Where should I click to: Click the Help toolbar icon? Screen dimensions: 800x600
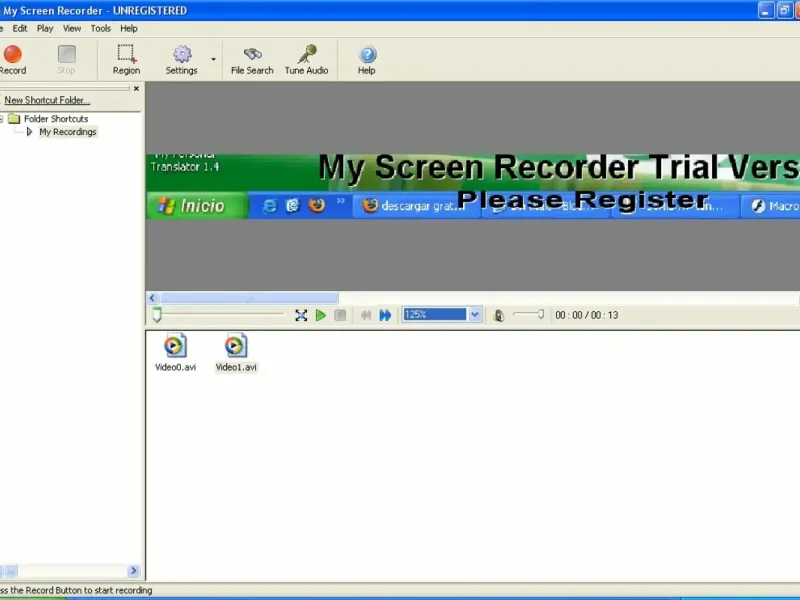367,60
